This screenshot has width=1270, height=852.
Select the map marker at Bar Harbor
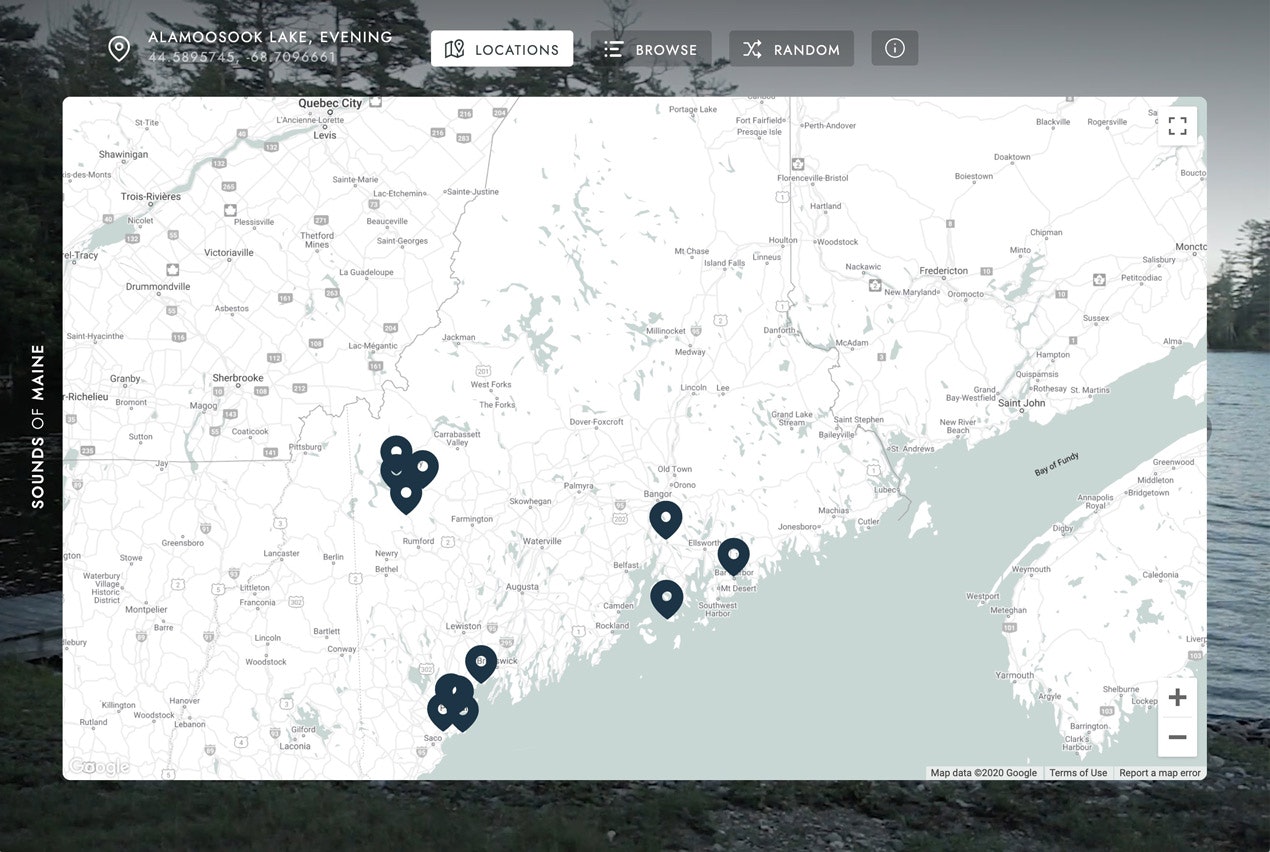[x=733, y=557]
